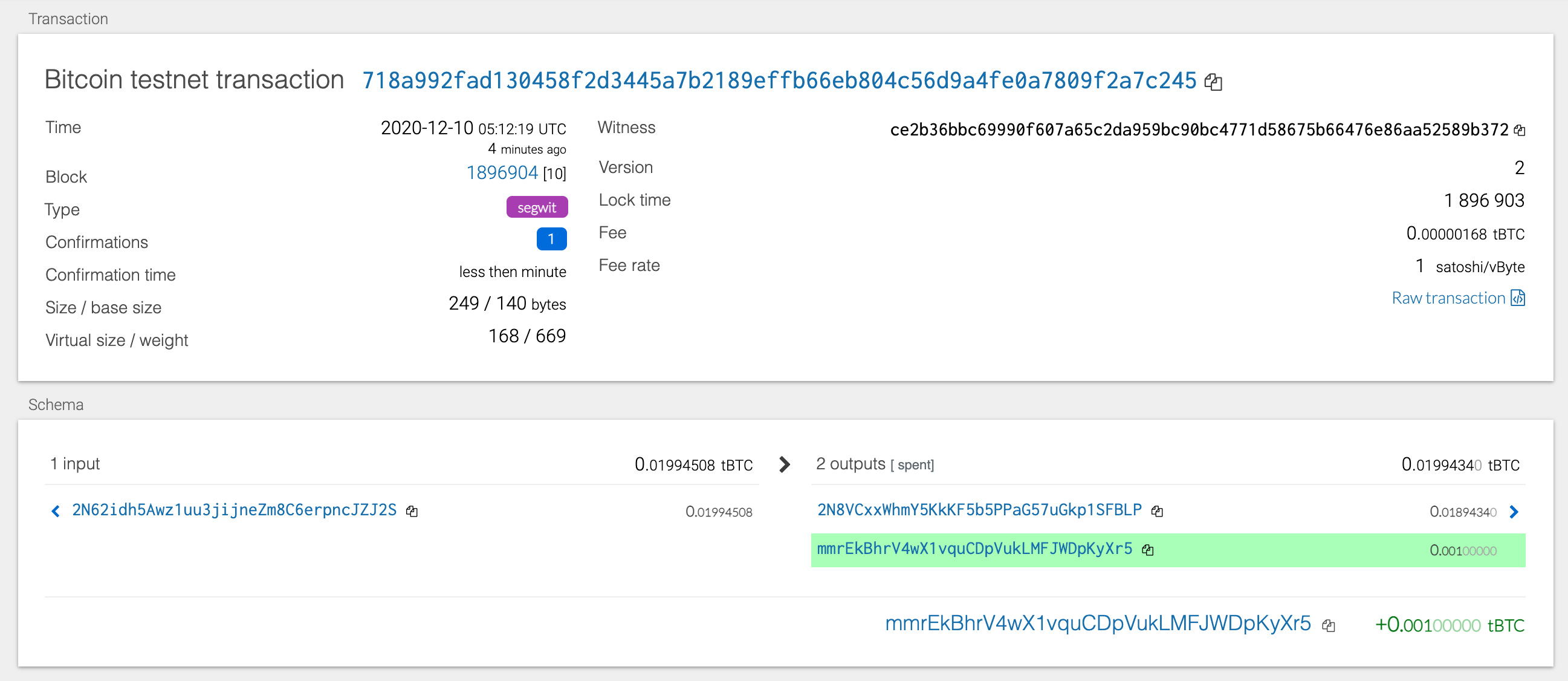Click the '1 input' heading
The height and width of the screenshot is (681, 1568).
pos(75,464)
